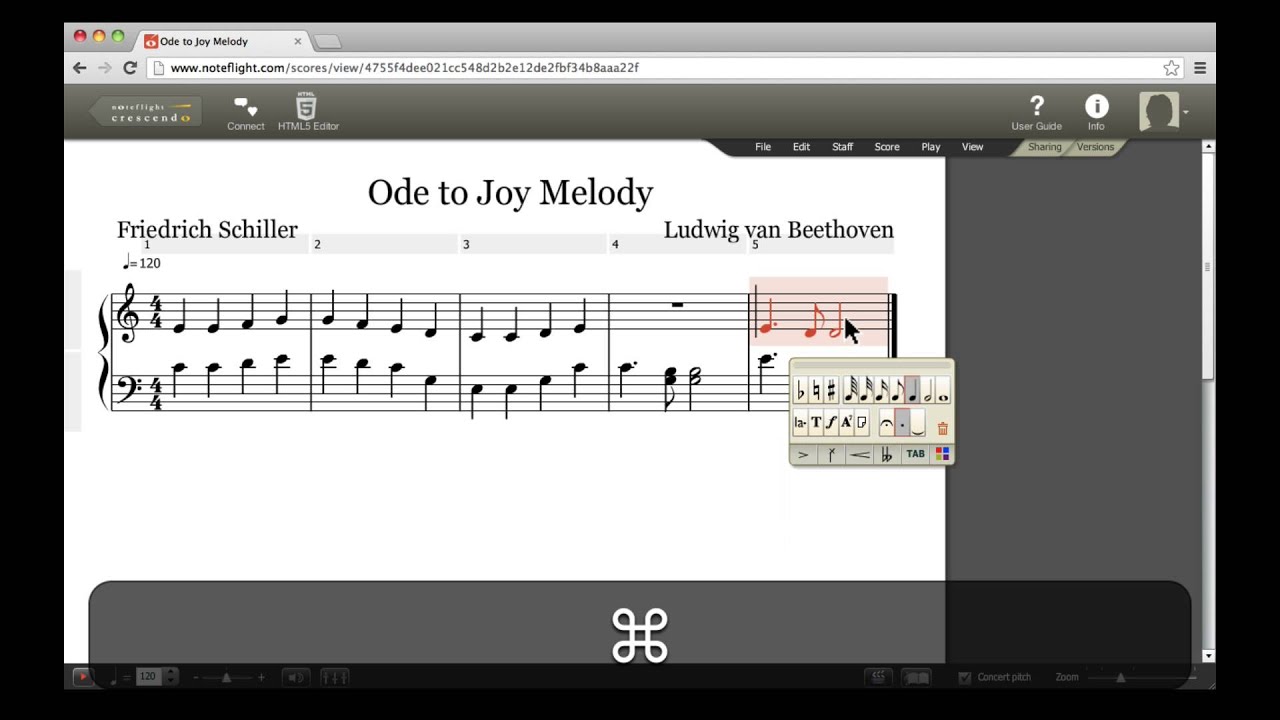The width and height of the screenshot is (1280, 720).
Task: Delete selection with the trash icon
Action: (x=943, y=429)
